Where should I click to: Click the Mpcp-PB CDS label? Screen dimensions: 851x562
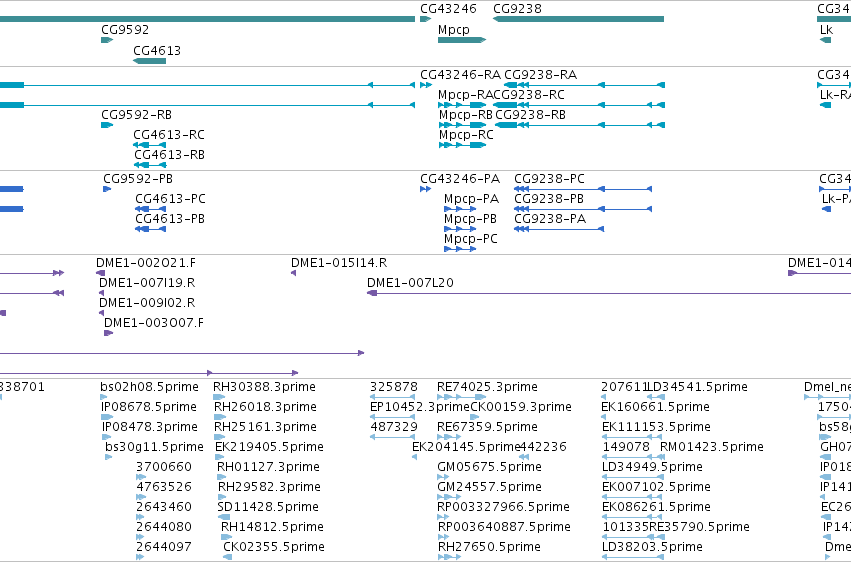[x=470, y=219]
